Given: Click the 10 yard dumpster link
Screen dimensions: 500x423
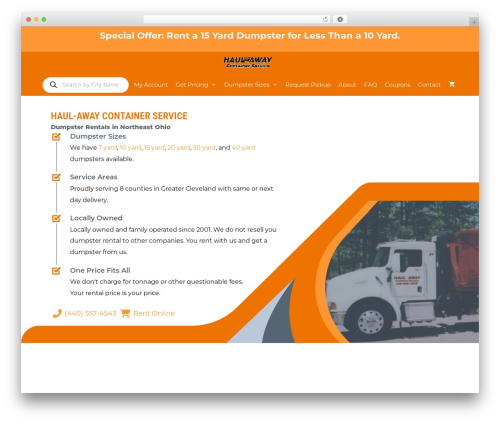Looking at the screenshot, I should point(130,148).
